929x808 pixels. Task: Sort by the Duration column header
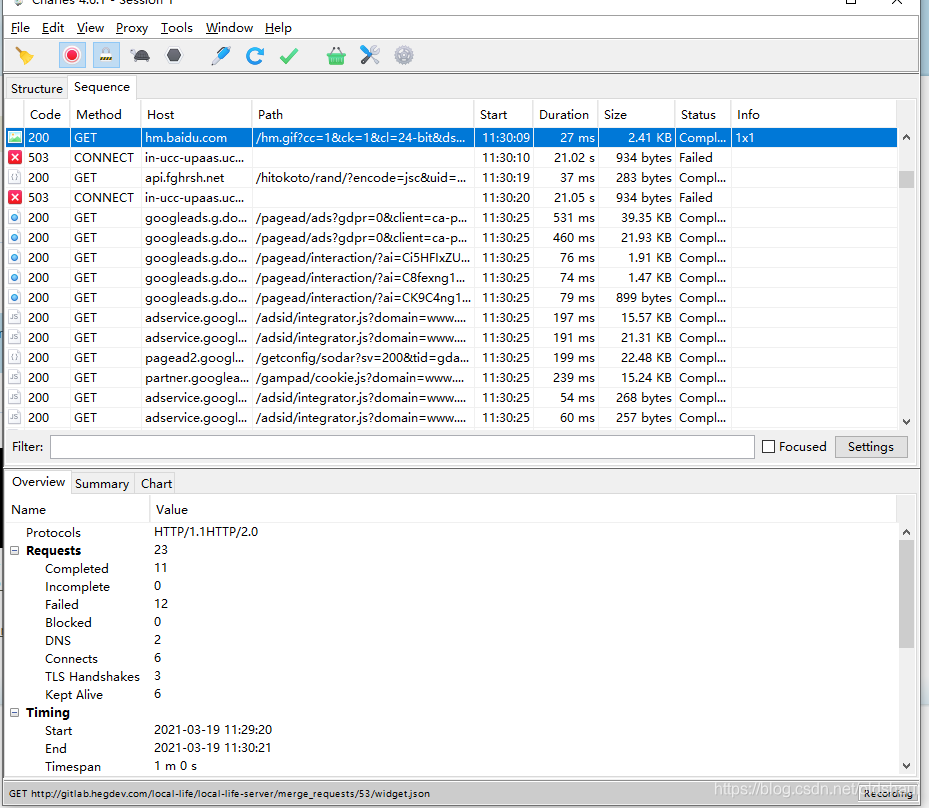[564, 114]
